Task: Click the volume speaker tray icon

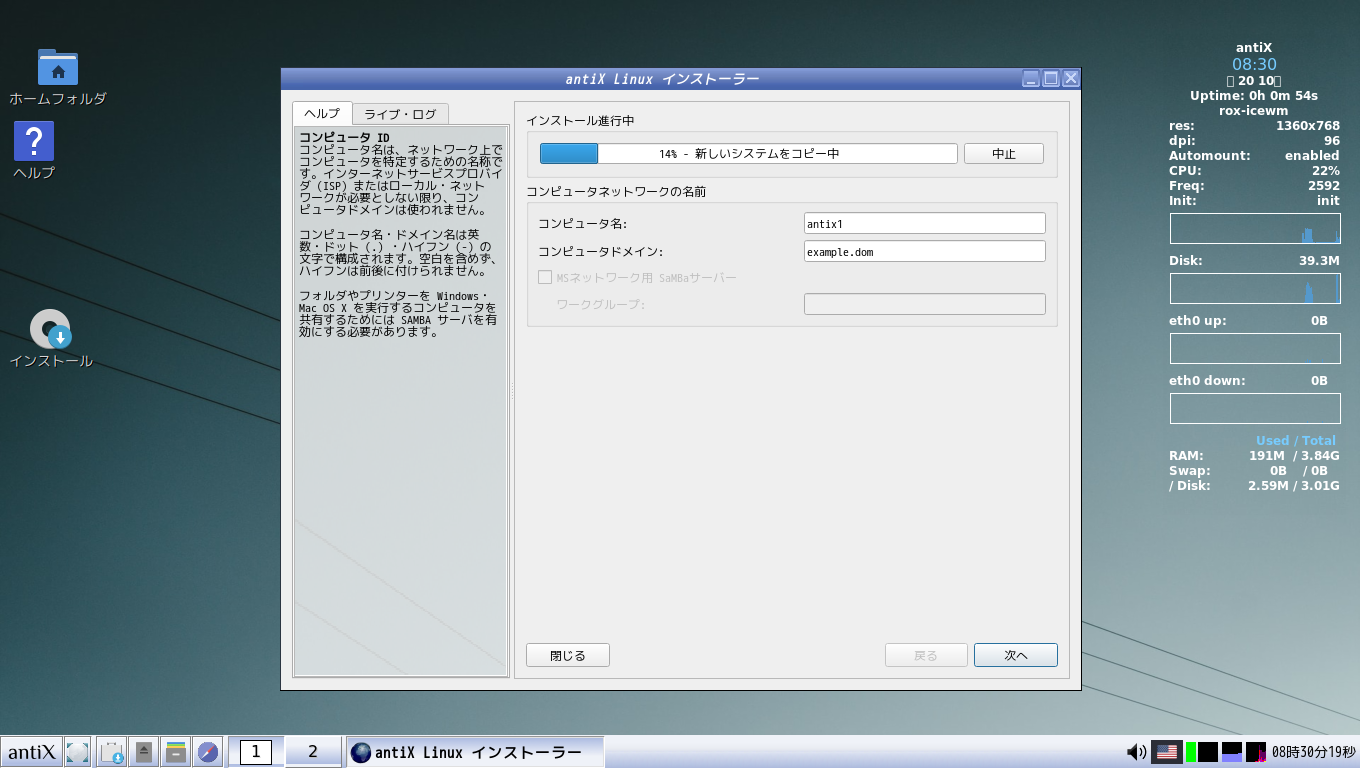Action: [1136, 752]
